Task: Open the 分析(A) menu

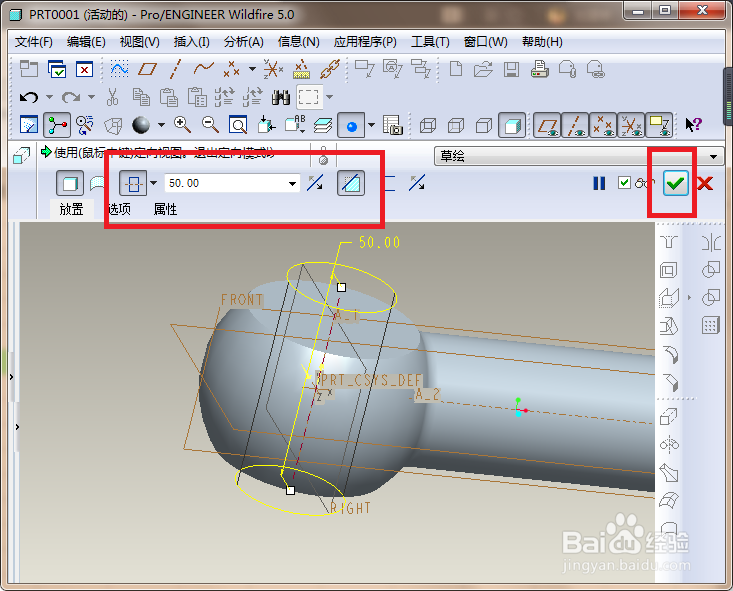Action: [244, 42]
